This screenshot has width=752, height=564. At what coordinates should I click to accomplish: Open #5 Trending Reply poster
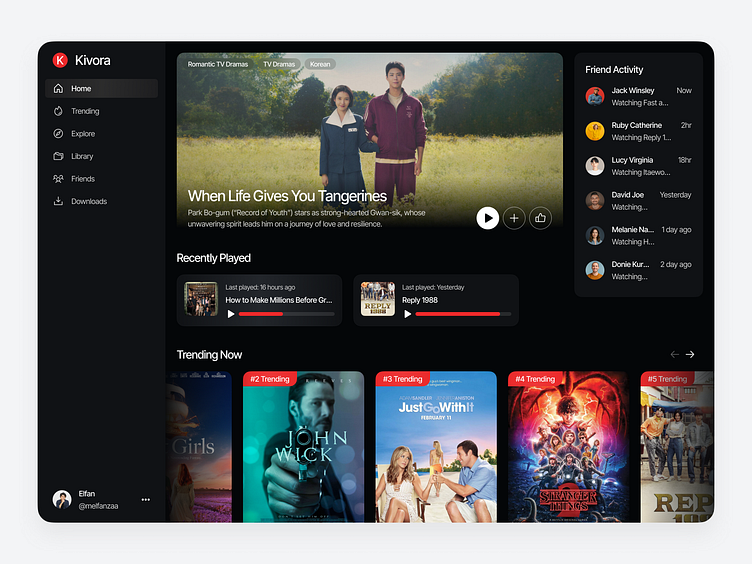pos(677,447)
